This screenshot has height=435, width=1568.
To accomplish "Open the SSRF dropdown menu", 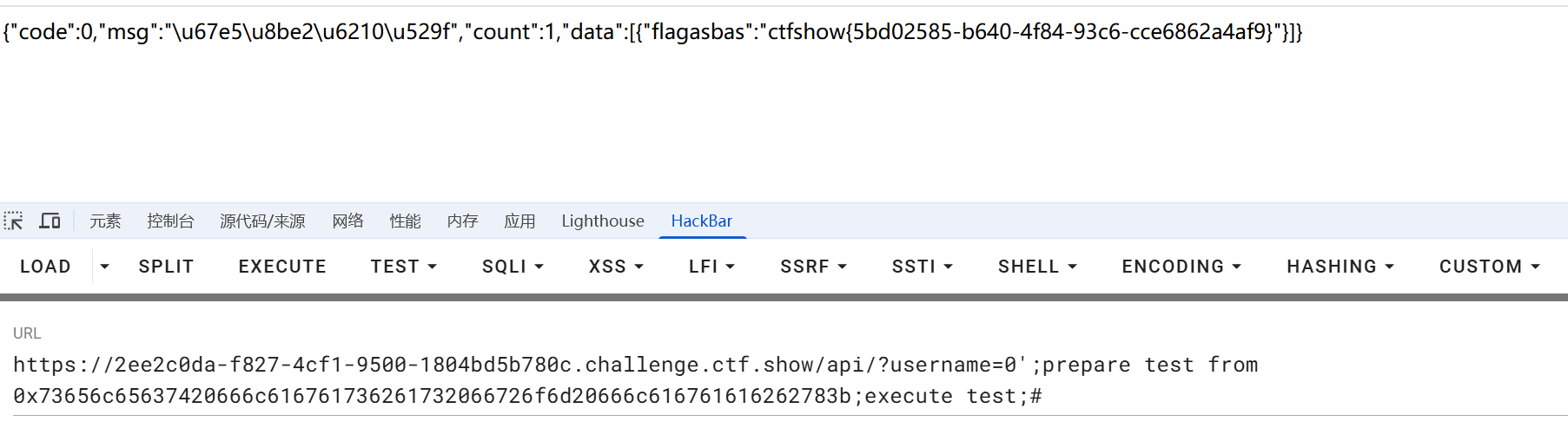I will point(813,267).
